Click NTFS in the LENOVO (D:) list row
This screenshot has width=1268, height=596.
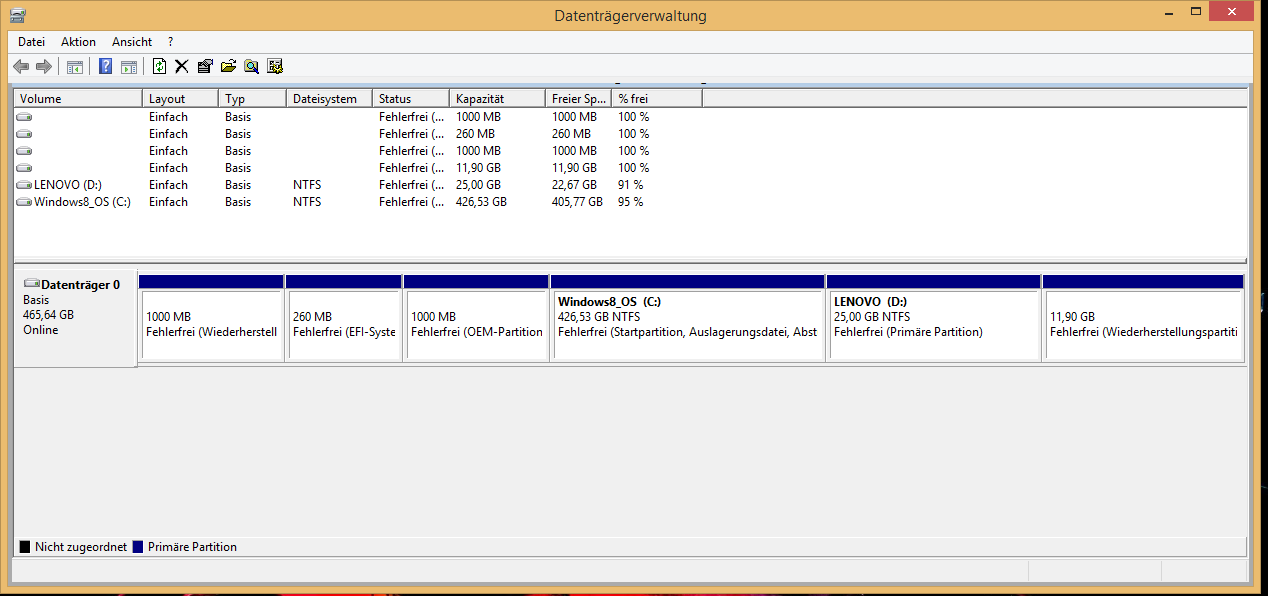[x=307, y=185]
